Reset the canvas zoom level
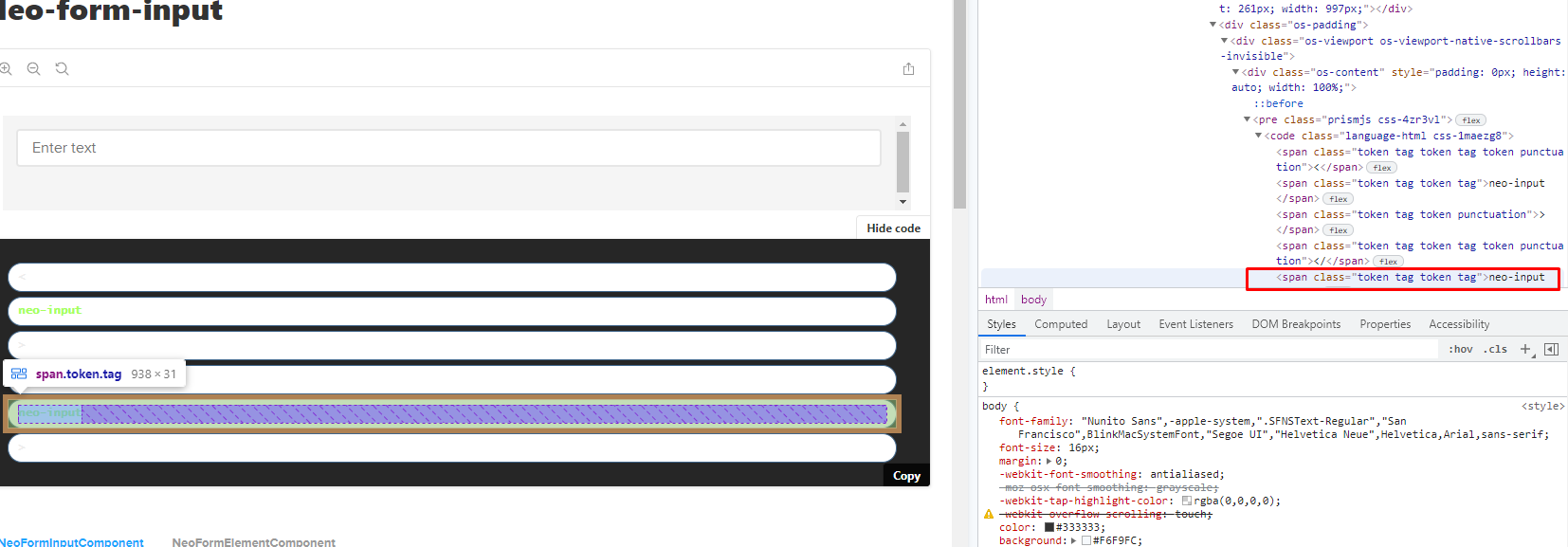 click(x=63, y=68)
